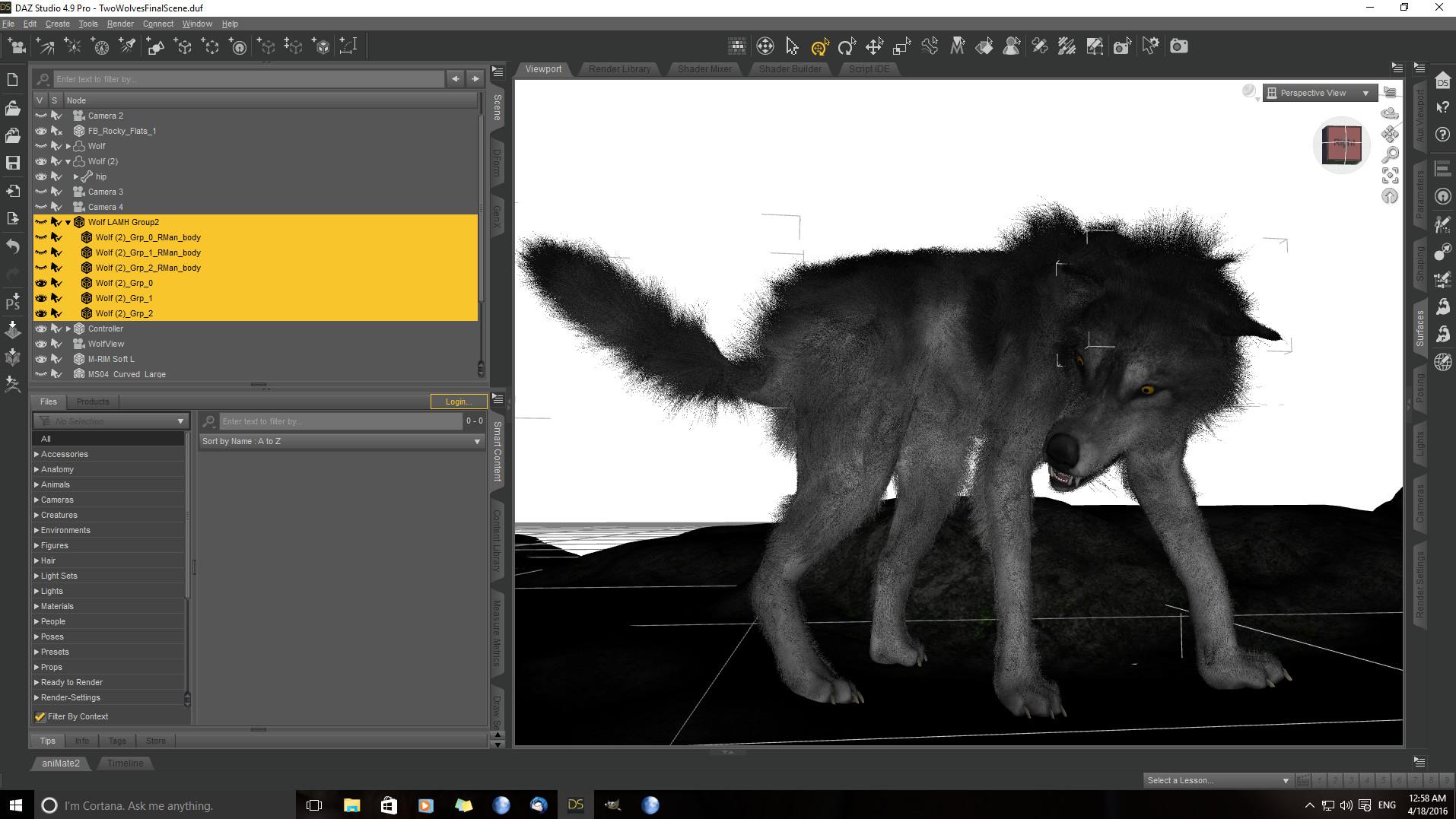Uncheck Filter By Context checkbox
The height and width of the screenshot is (819, 1456).
click(40, 716)
